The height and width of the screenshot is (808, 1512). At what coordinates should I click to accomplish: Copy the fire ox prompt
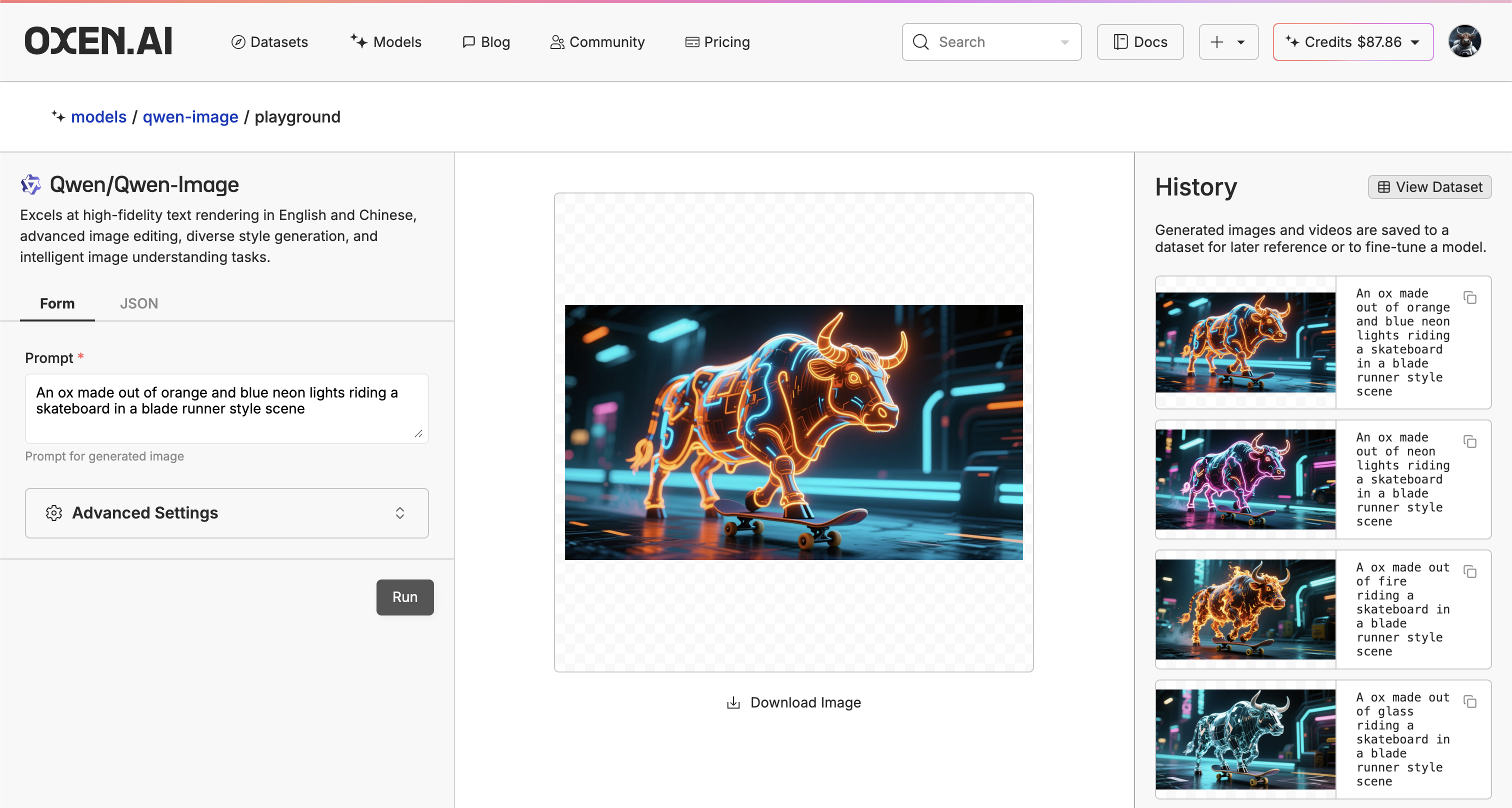coord(1469,571)
